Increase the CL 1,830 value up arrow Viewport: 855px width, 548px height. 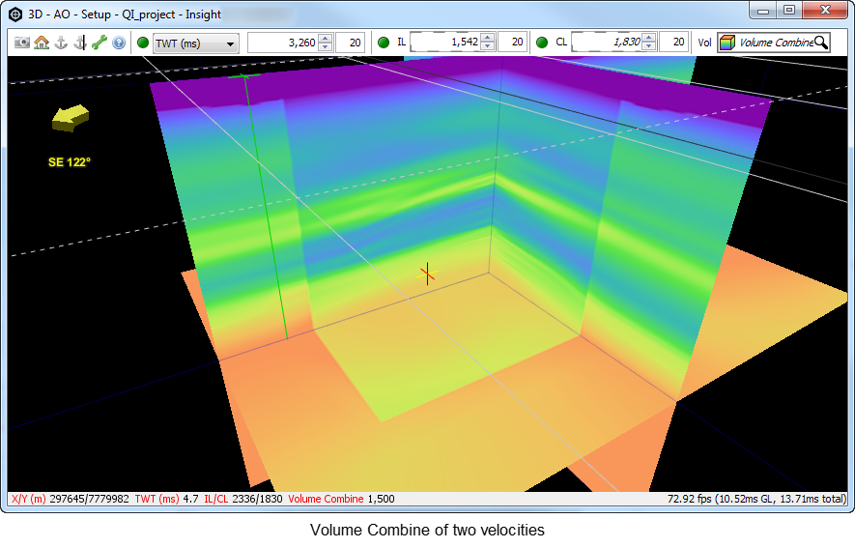[x=649, y=38]
